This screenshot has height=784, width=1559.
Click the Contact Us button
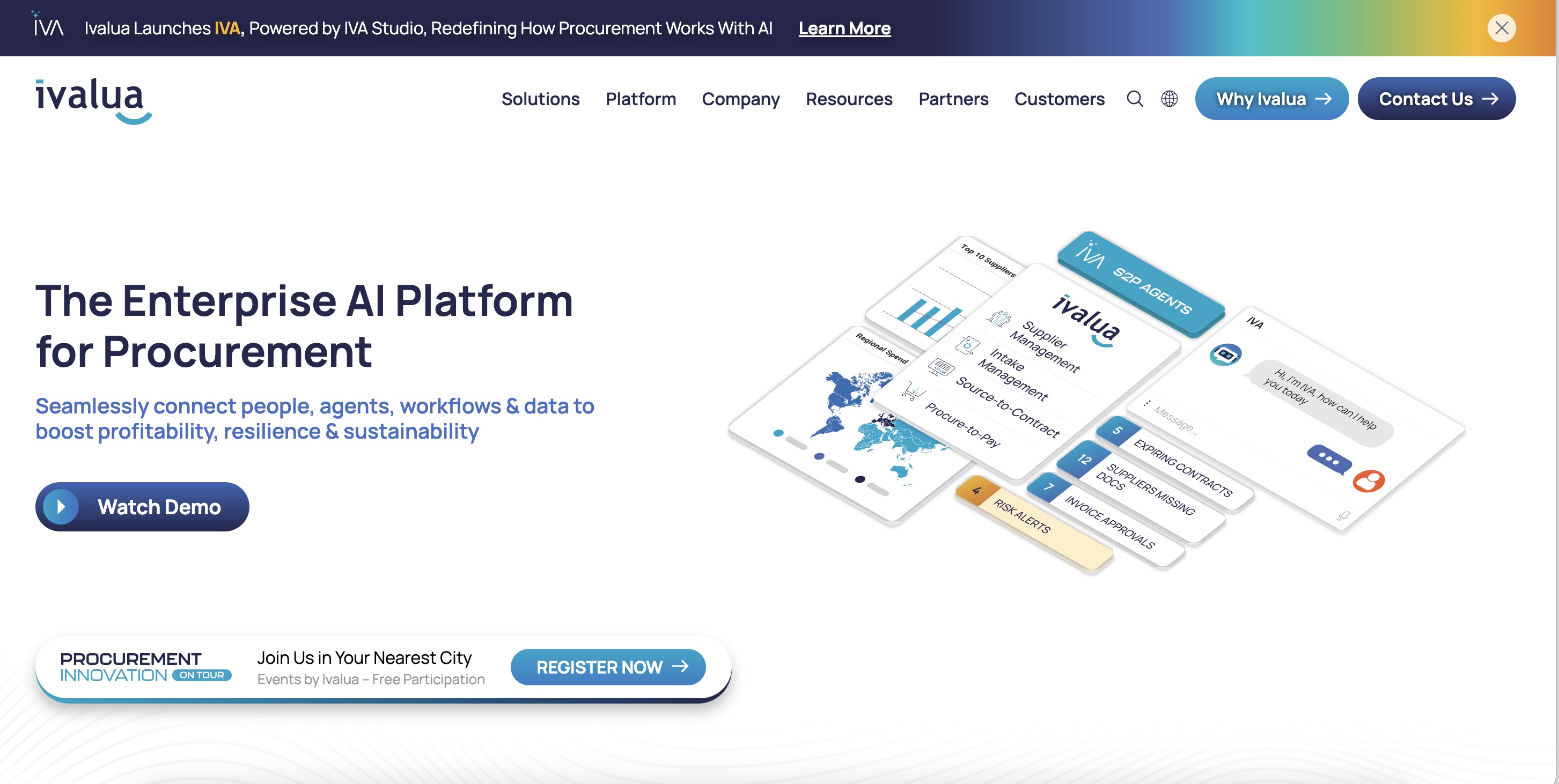1436,99
